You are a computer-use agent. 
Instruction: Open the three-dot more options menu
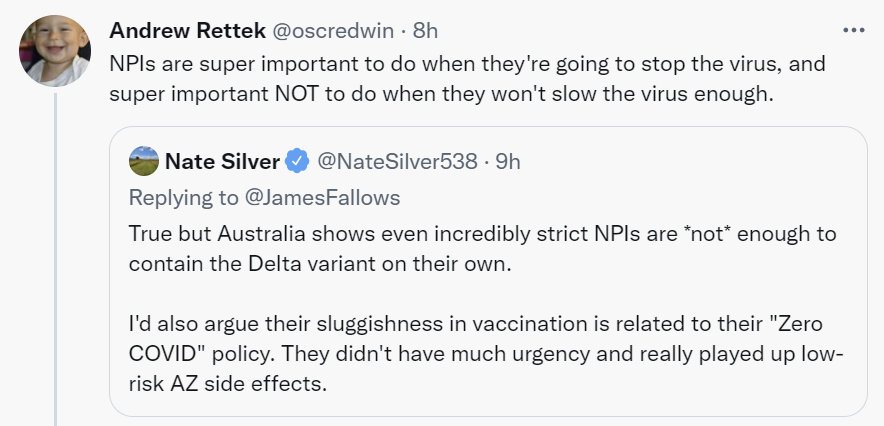(853, 30)
